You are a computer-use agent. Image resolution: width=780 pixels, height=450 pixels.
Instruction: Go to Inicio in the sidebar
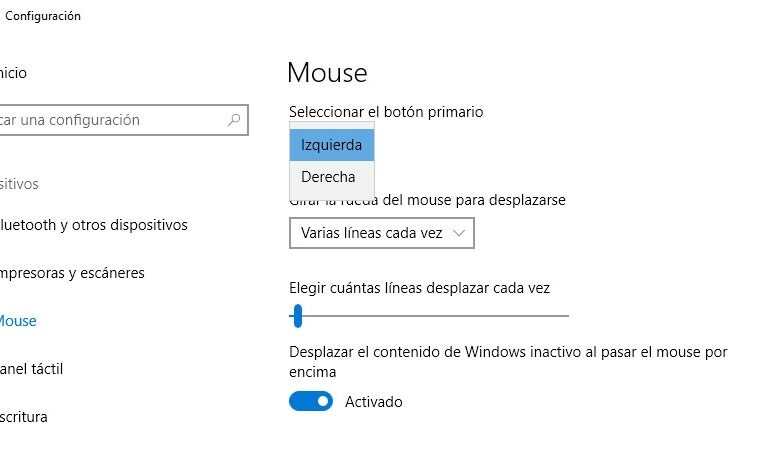(14, 73)
